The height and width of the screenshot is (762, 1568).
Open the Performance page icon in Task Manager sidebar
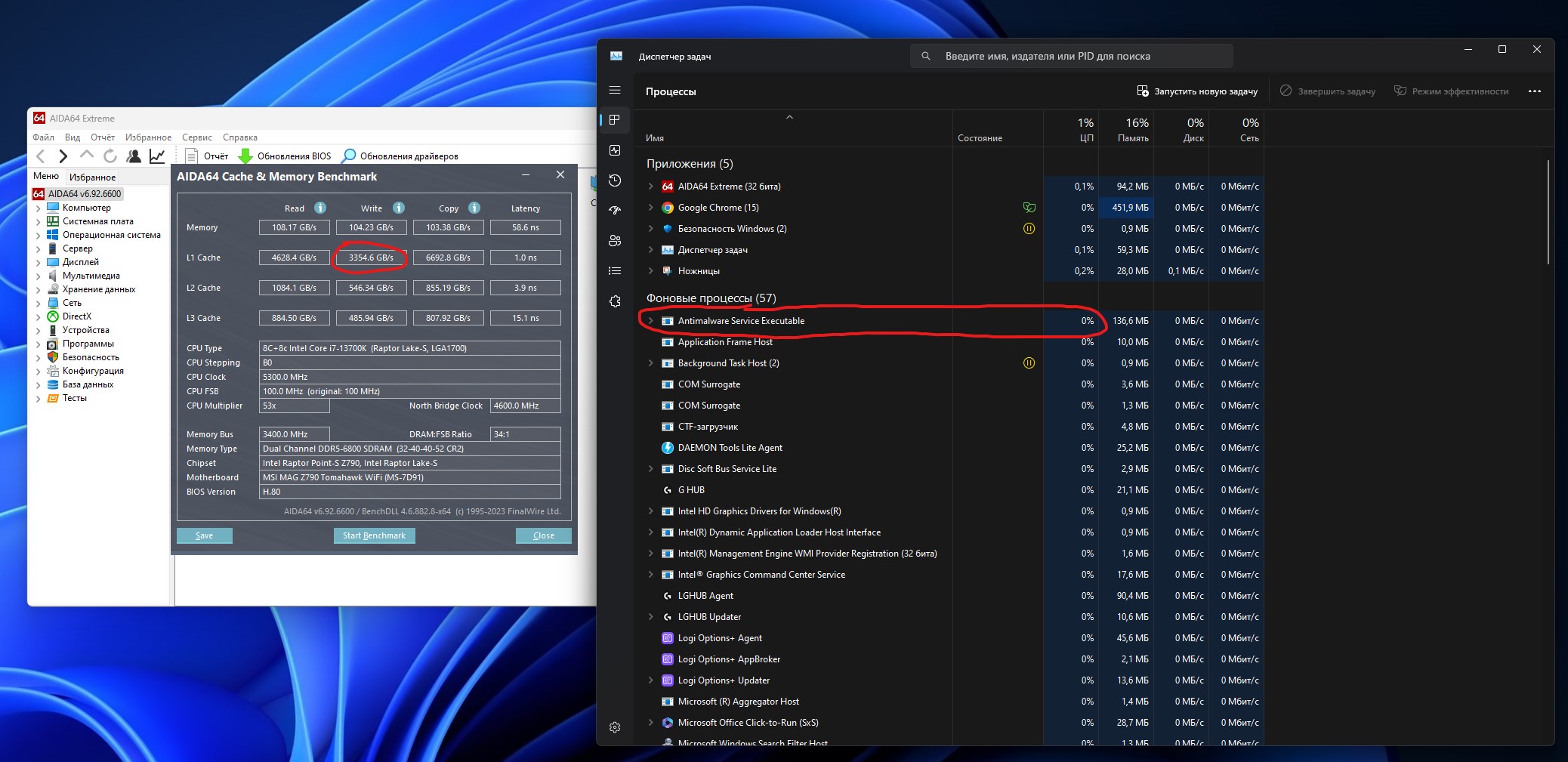615,150
